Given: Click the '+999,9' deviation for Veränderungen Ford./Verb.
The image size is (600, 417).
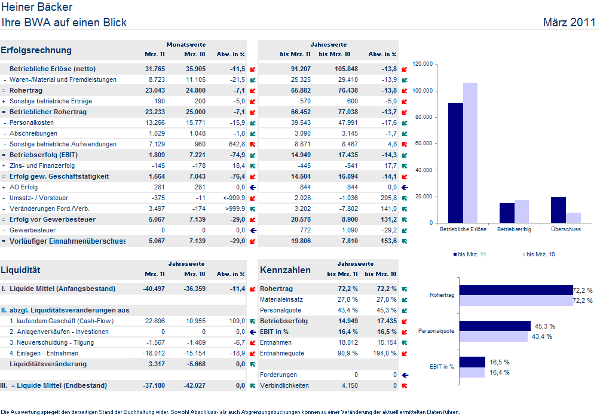Looking at the screenshot, I should (x=235, y=208).
